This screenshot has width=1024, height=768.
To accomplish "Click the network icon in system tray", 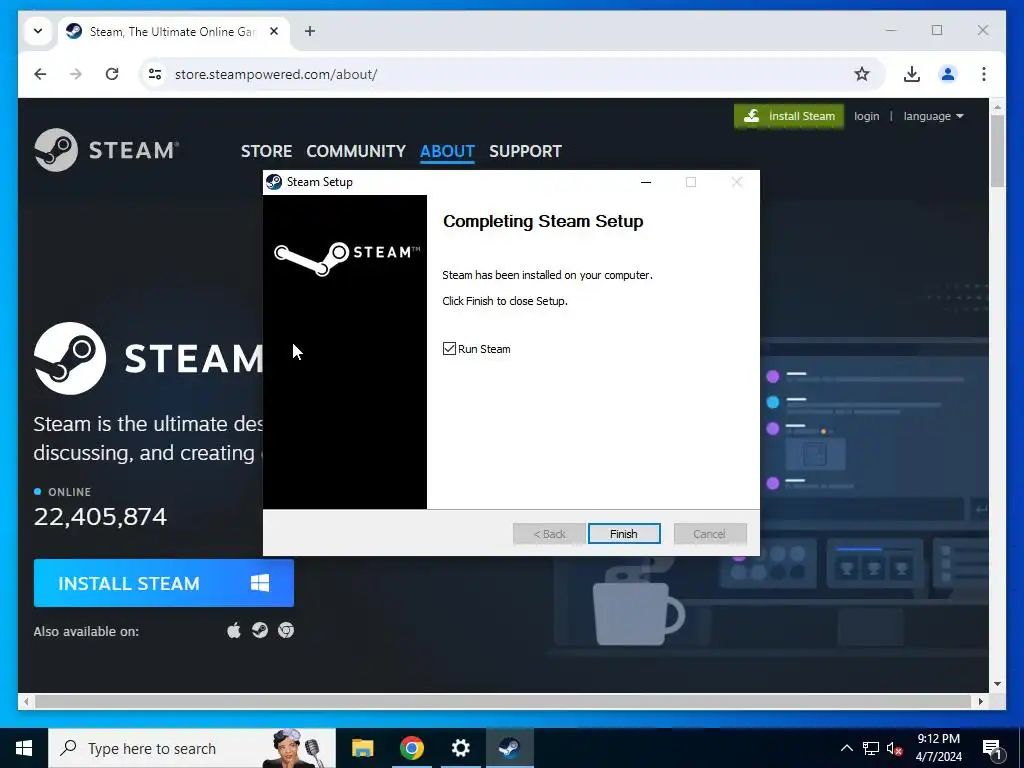I will 871,748.
